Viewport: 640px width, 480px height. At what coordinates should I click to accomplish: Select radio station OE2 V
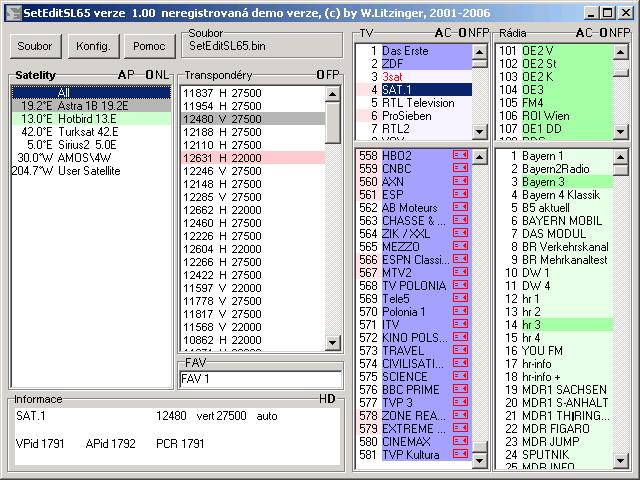[555, 51]
